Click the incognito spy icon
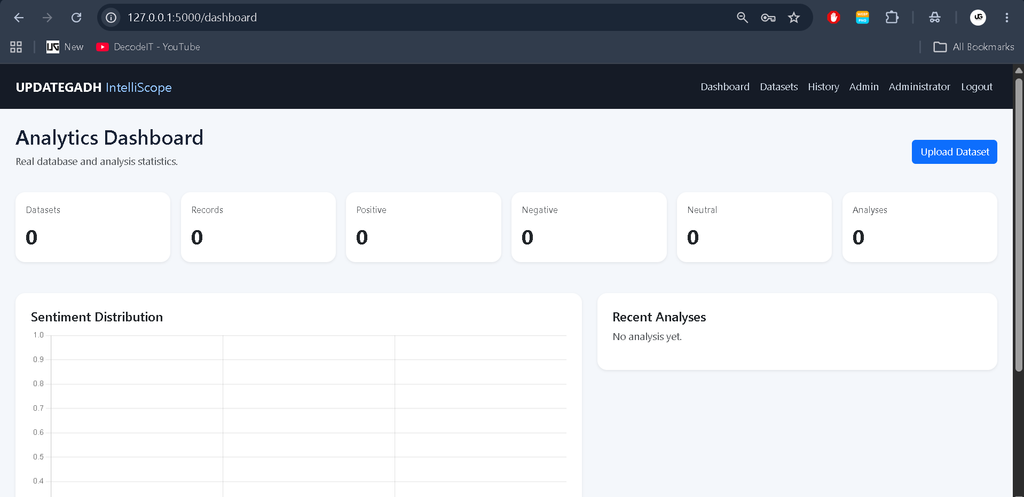Screen dimensions: 1024x497 (935, 18)
